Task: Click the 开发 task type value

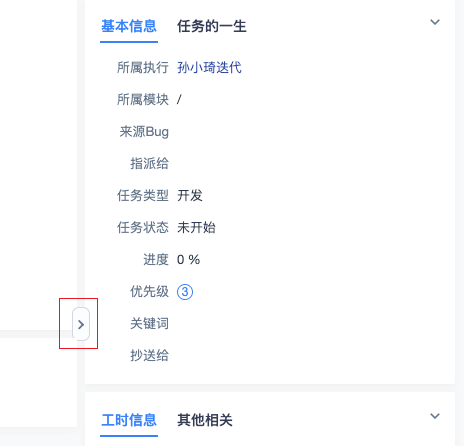Action: click(x=190, y=196)
